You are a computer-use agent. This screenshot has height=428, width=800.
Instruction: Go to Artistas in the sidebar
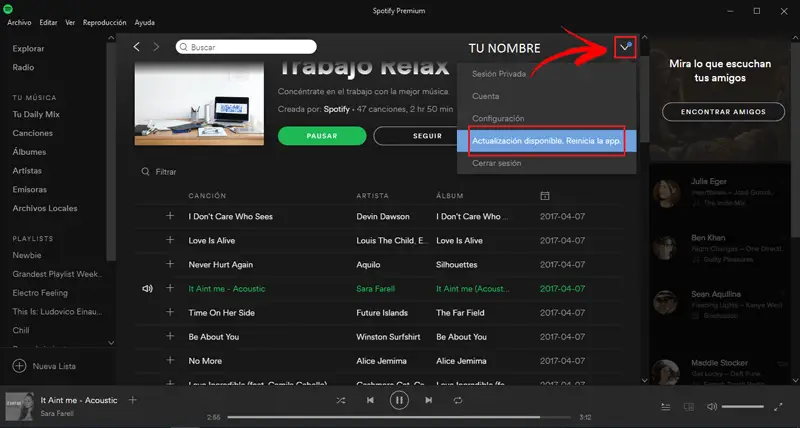[x=27, y=171]
